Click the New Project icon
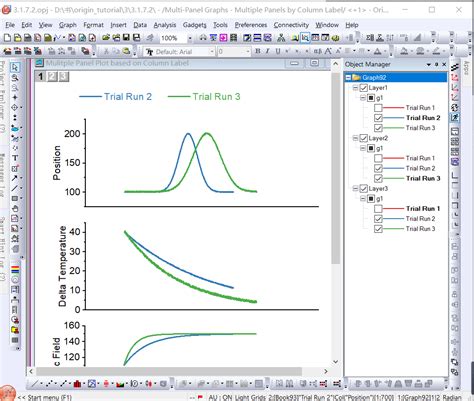This screenshot has width=474, height=401. tap(7, 38)
